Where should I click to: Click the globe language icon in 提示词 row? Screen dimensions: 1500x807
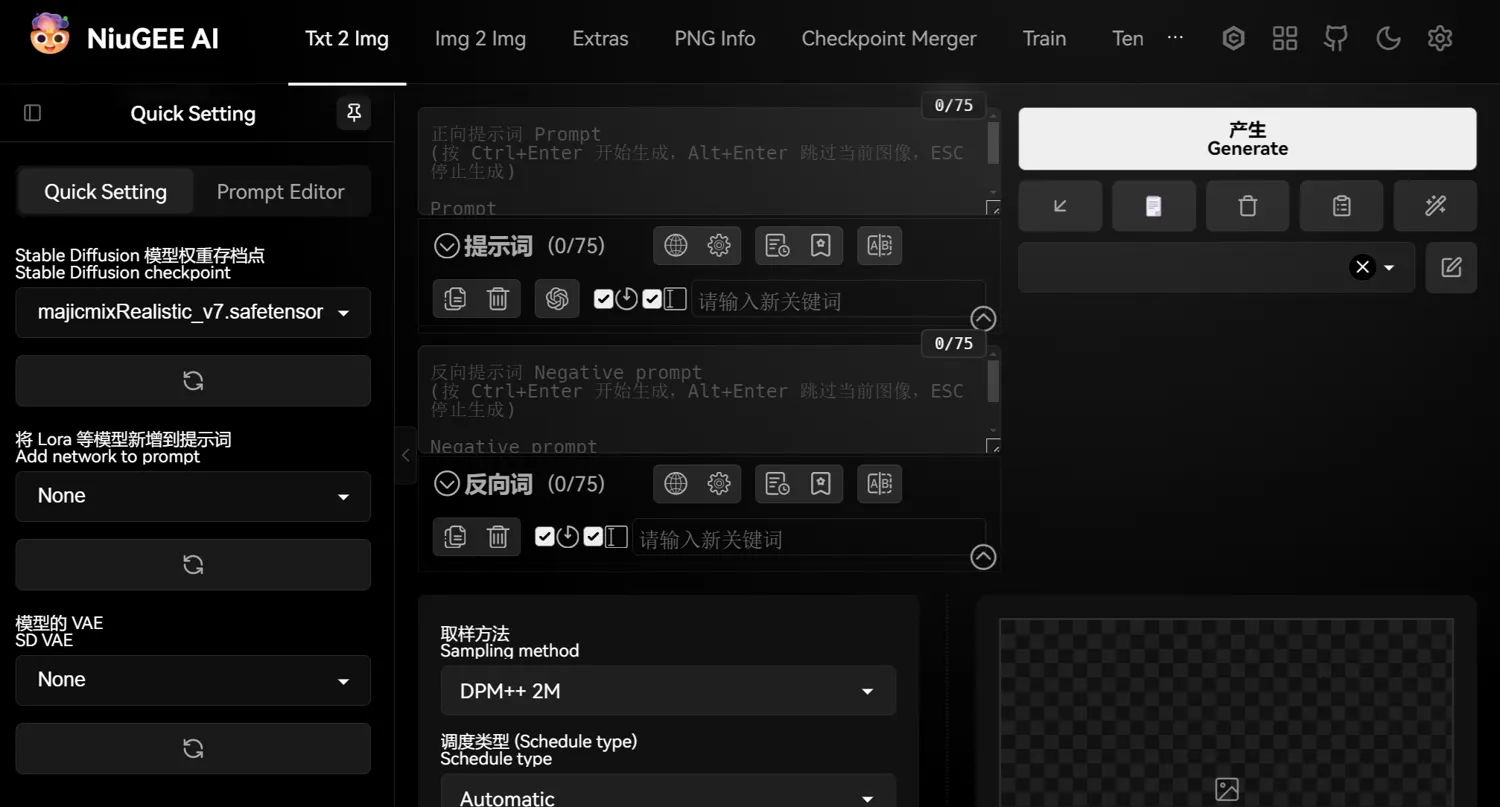click(x=676, y=245)
